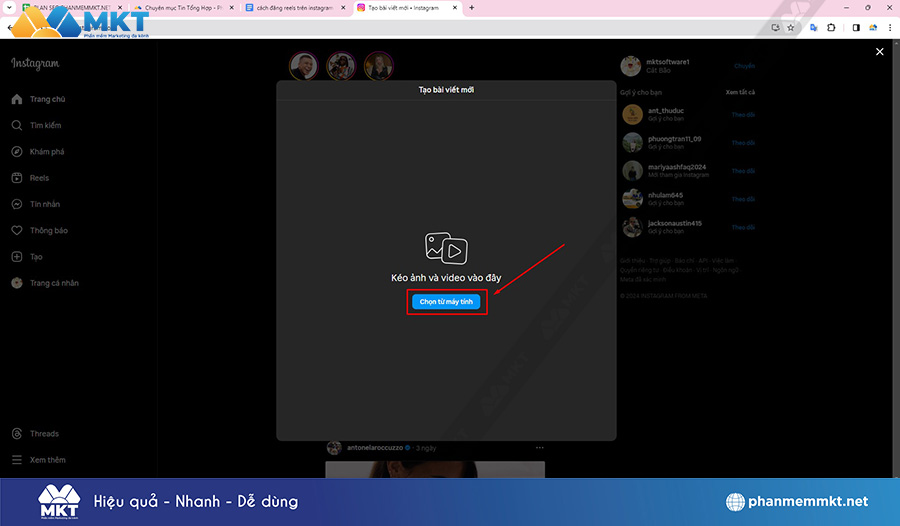Bookmark this page with star icon
This screenshot has height=526, width=900.
click(790, 28)
